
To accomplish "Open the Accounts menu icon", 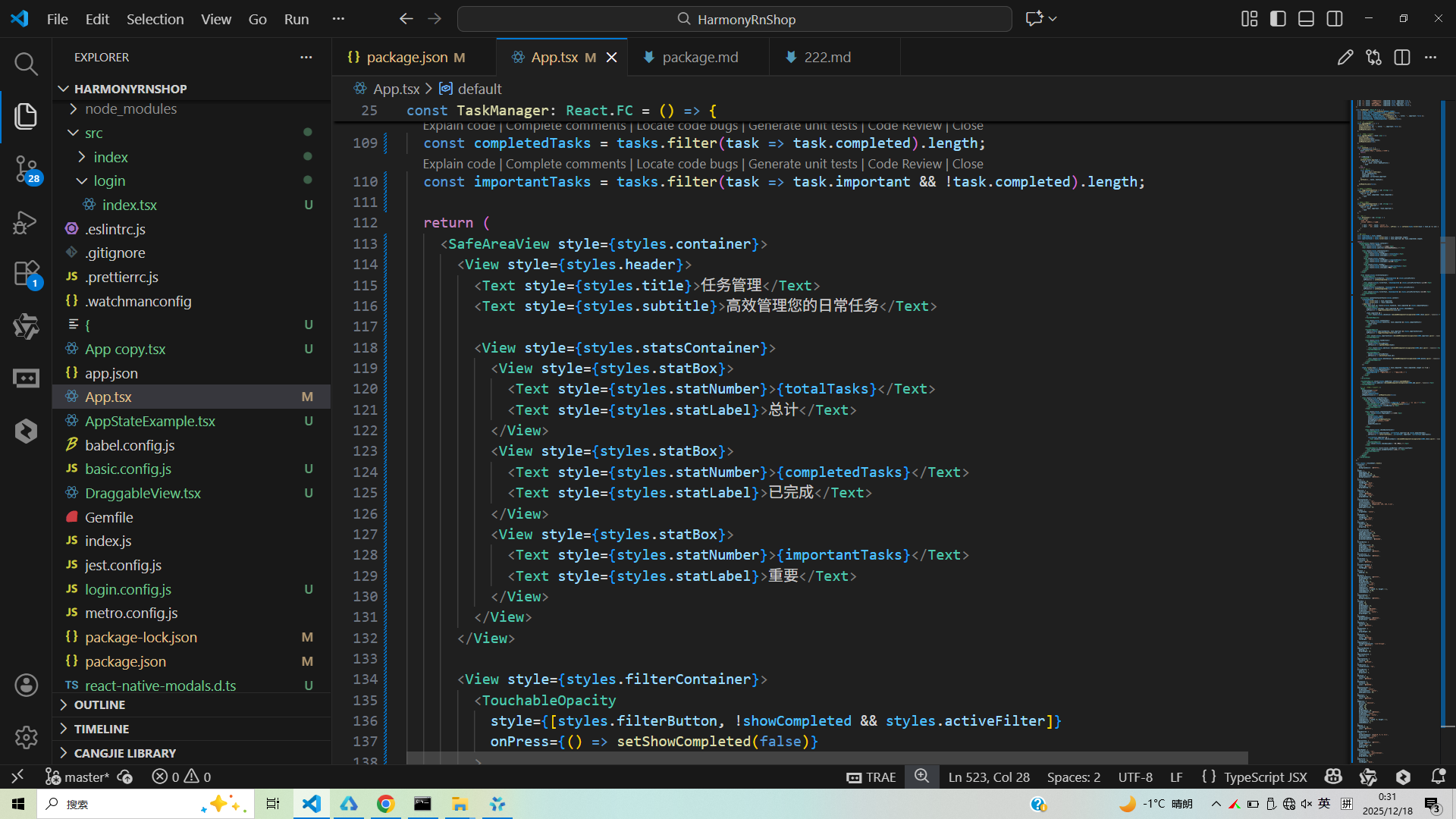I will [26, 686].
